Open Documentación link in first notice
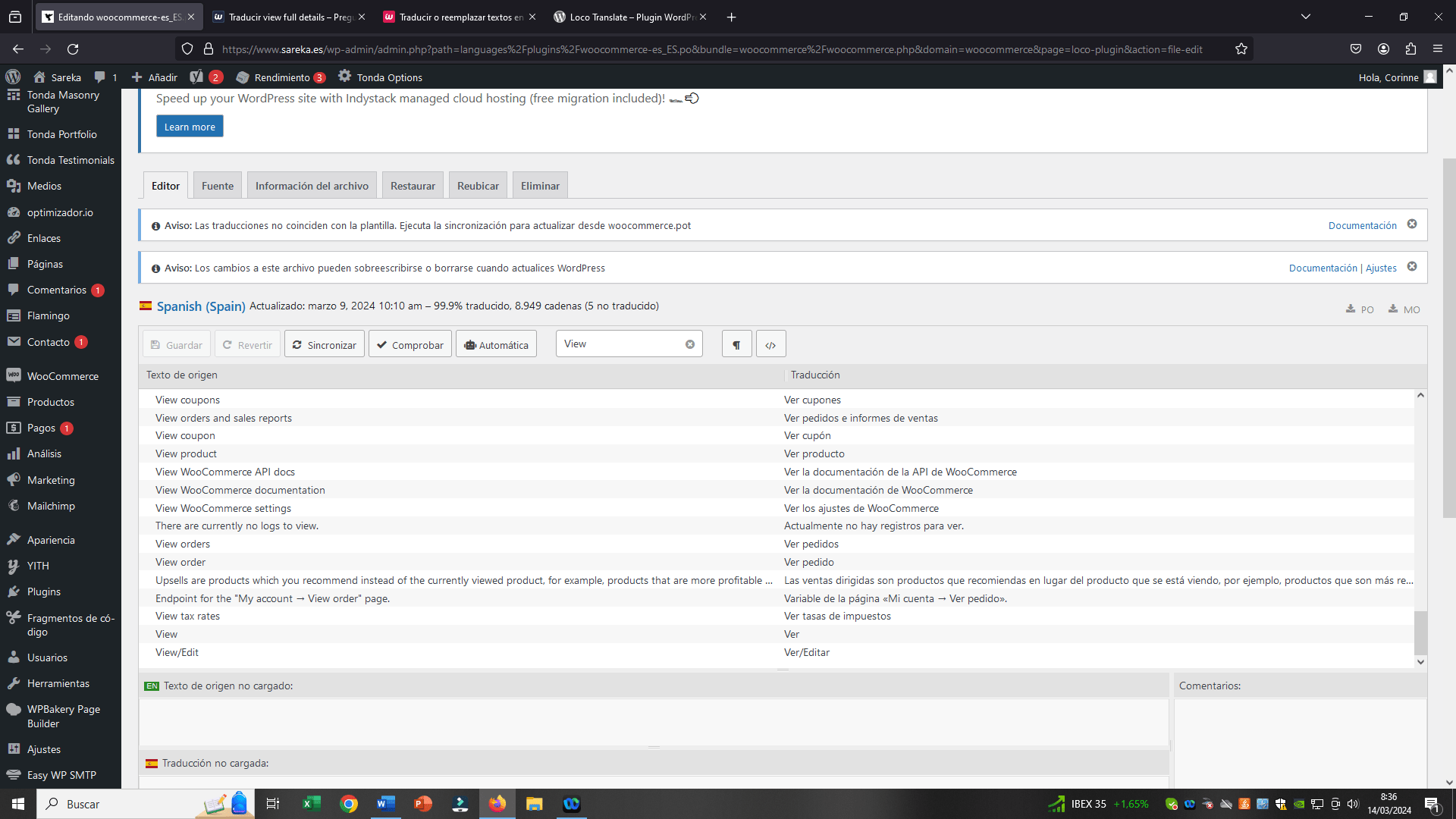This screenshot has height=819, width=1456. click(x=1362, y=225)
